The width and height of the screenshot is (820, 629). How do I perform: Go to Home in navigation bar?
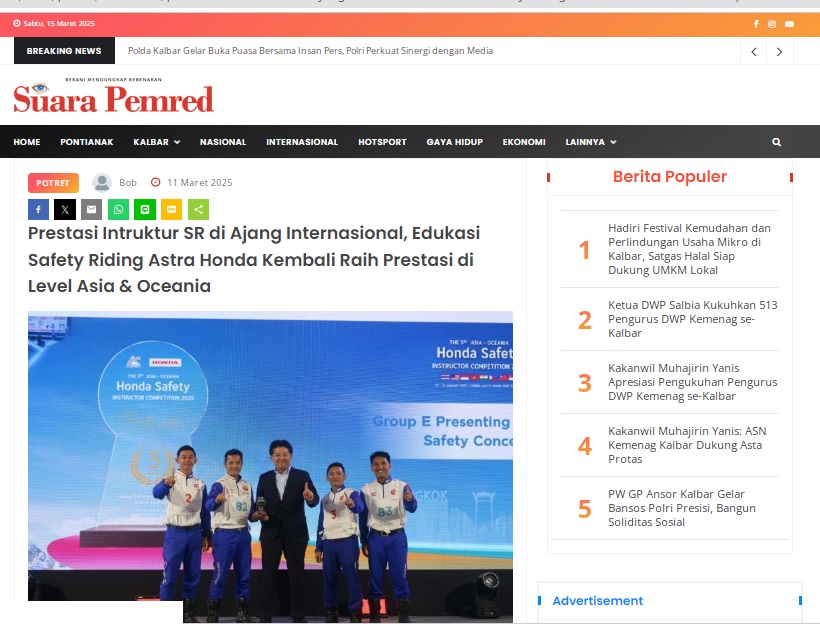click(x=27, y=142)
